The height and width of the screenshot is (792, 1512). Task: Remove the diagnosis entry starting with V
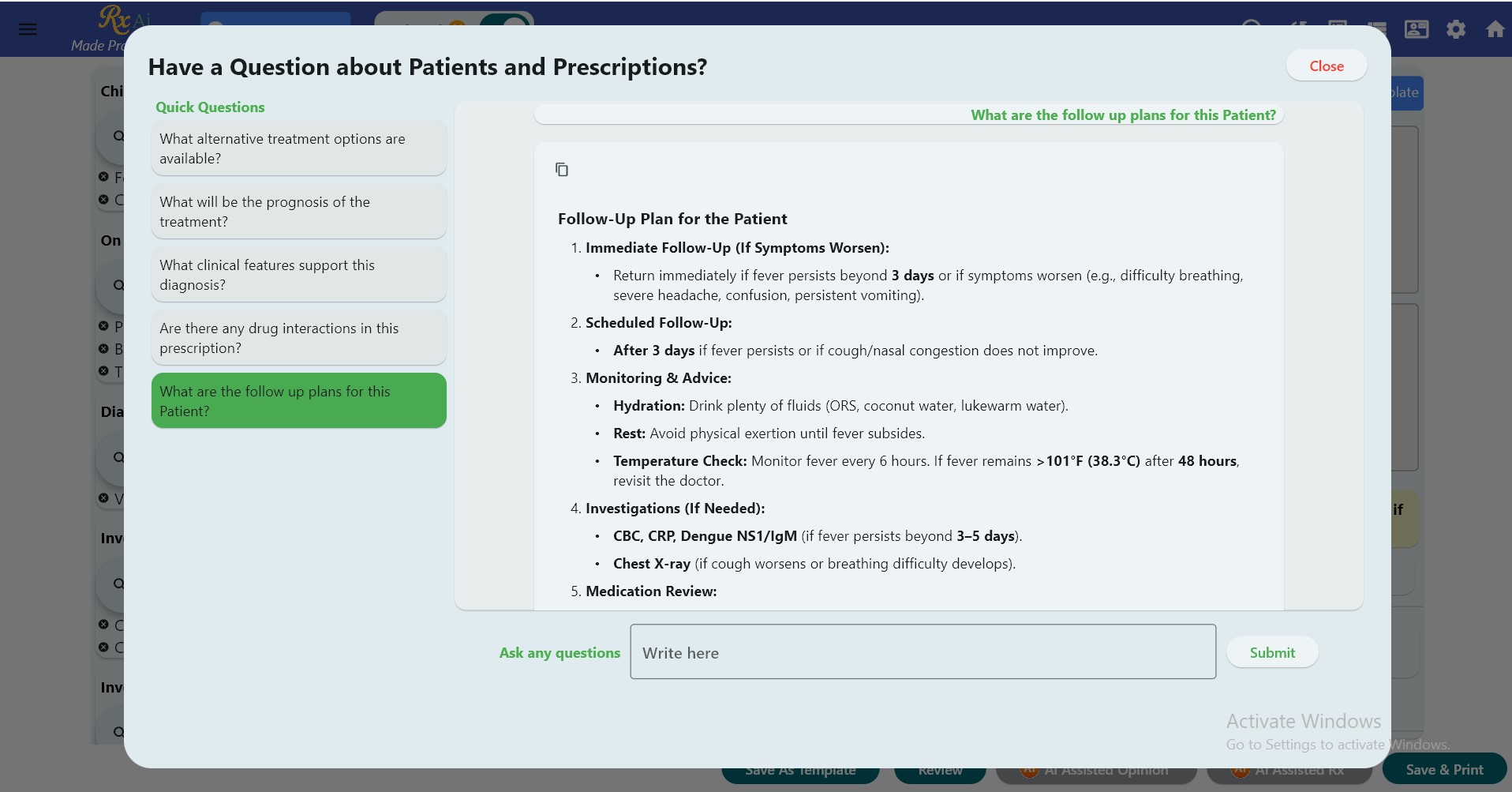pyautogui.click(x=103, y=498)
